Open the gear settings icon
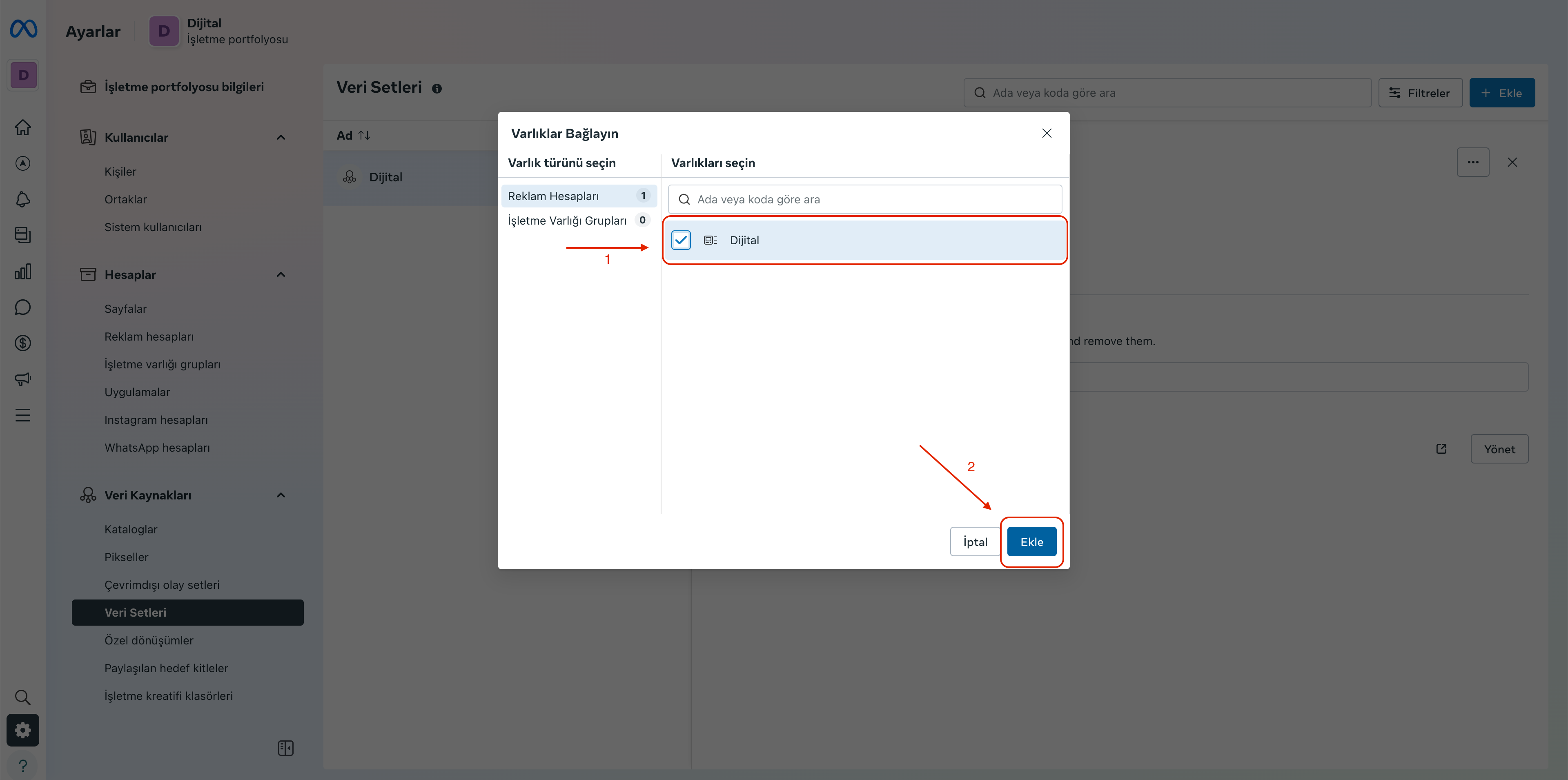1568x780 pixels. (x=22, y=729)
